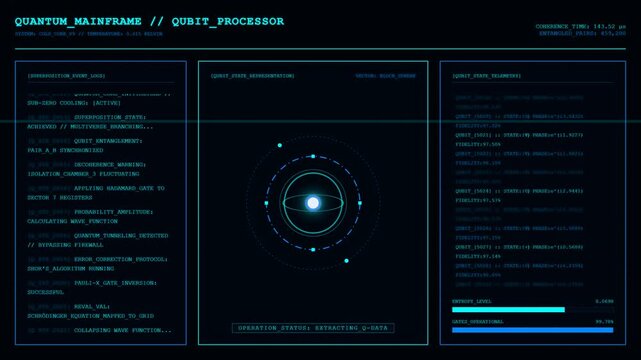This screenshot has height=360, width=641.
Task: Select the PROBABILITY_AMPLITUDE: log entry
Action: click(113, 212)
